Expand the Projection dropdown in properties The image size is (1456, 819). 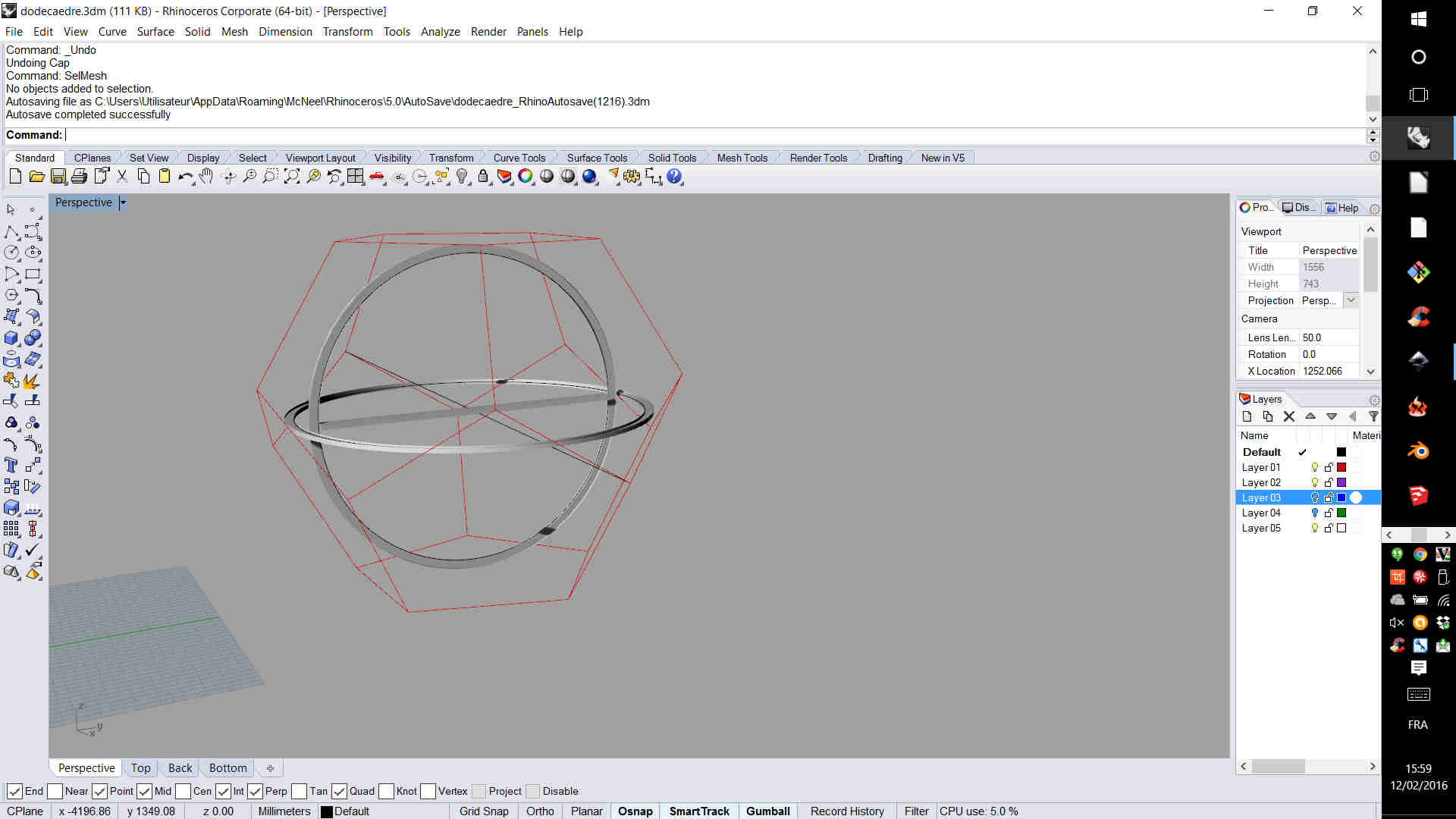(x=1351, y=300)
